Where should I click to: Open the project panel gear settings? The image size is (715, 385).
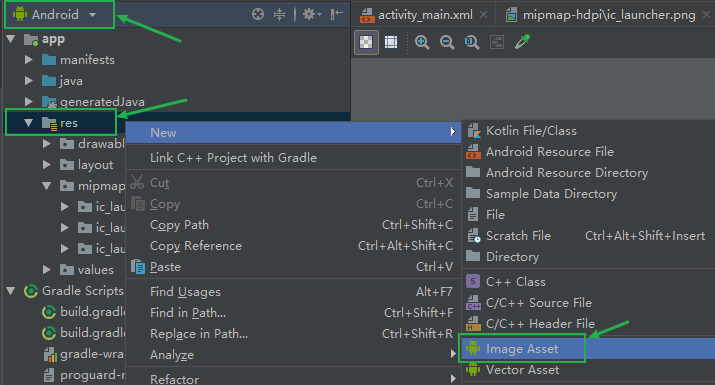[312, 15]
